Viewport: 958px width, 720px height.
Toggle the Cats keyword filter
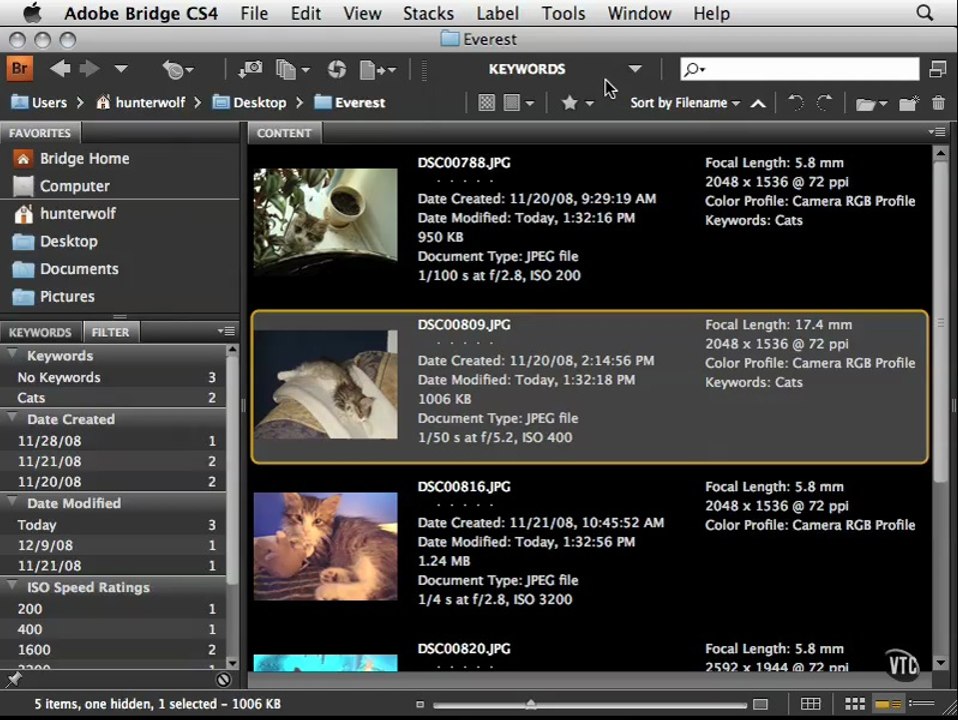(114, 398)
